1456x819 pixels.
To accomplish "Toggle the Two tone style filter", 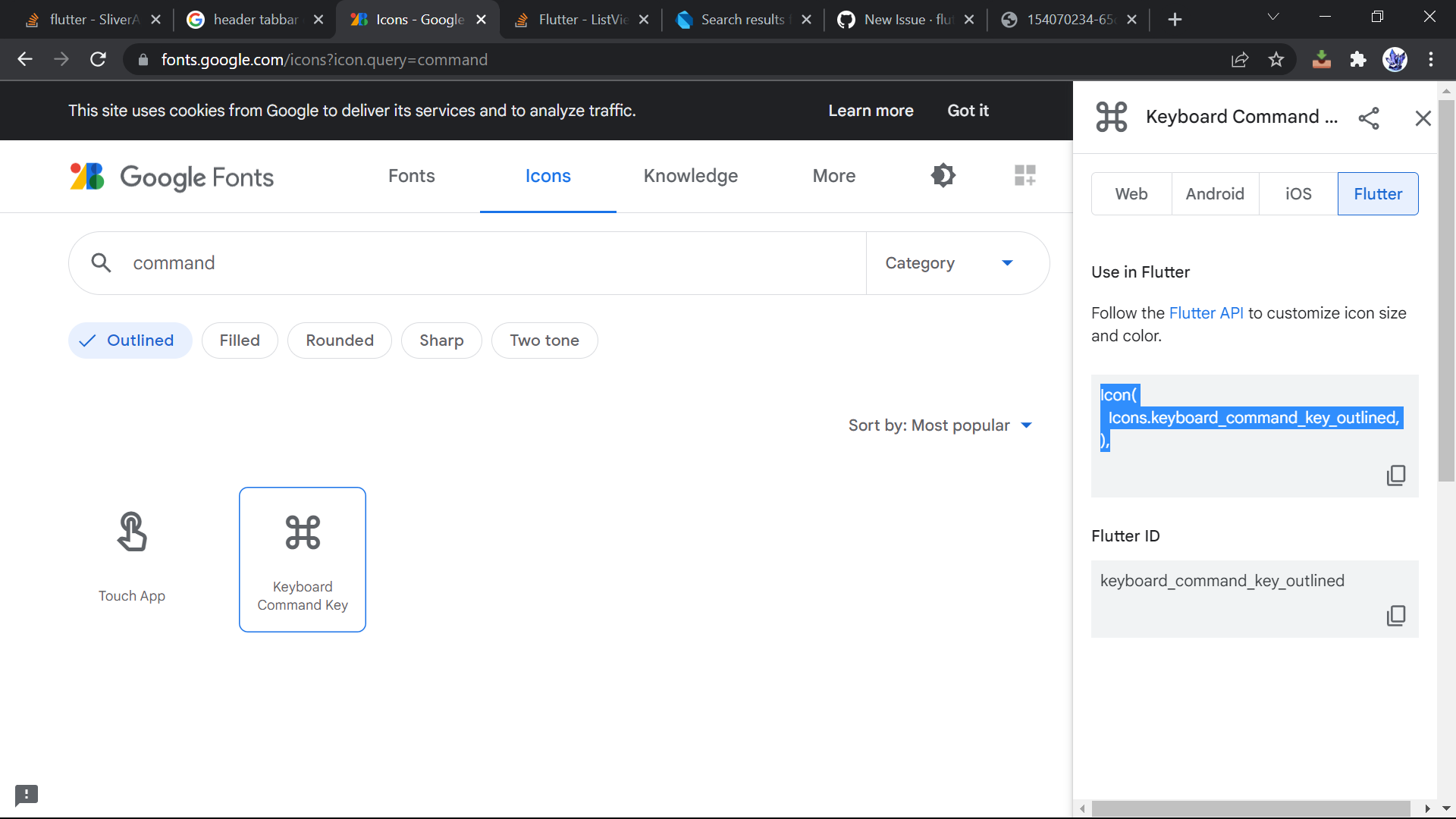I will coord(544,340).
